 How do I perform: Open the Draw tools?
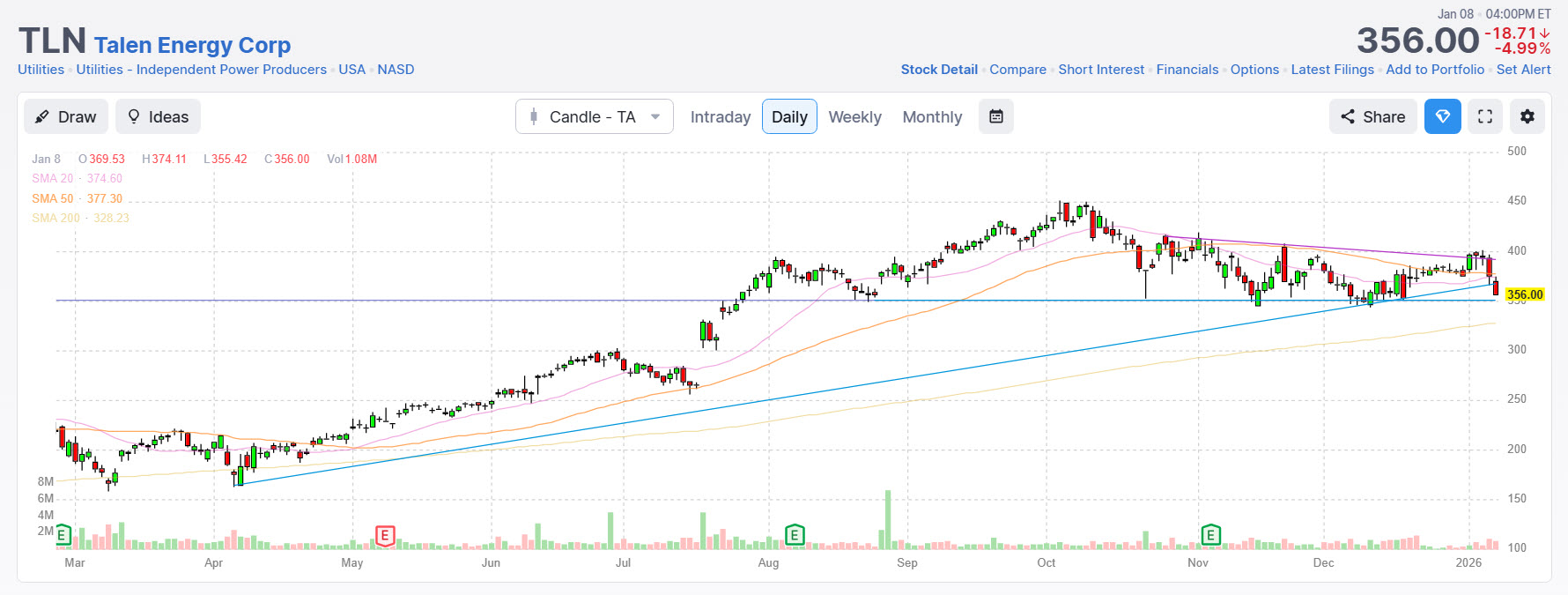point(66,116)
